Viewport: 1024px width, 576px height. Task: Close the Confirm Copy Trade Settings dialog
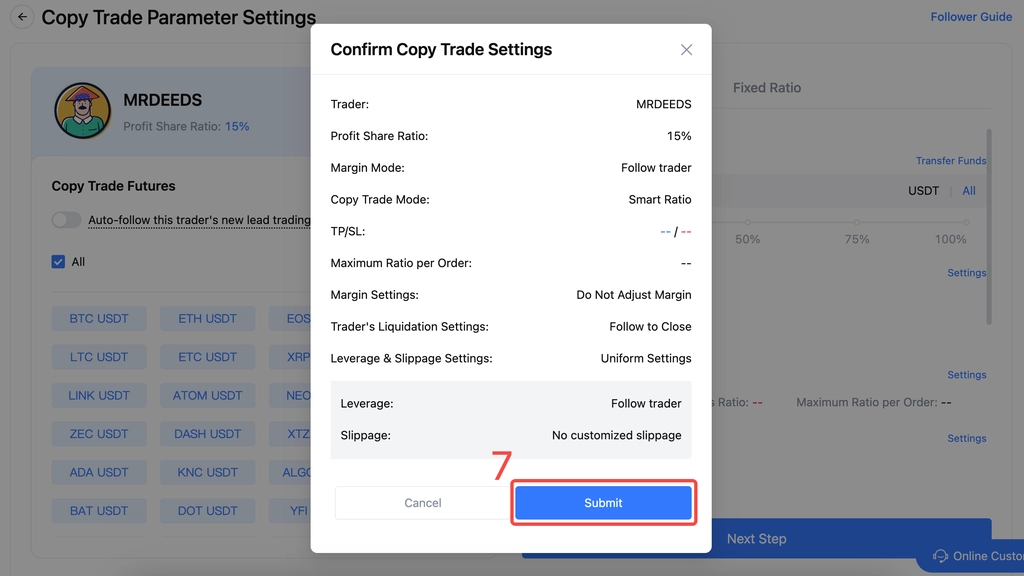click(x=686, y=50)
